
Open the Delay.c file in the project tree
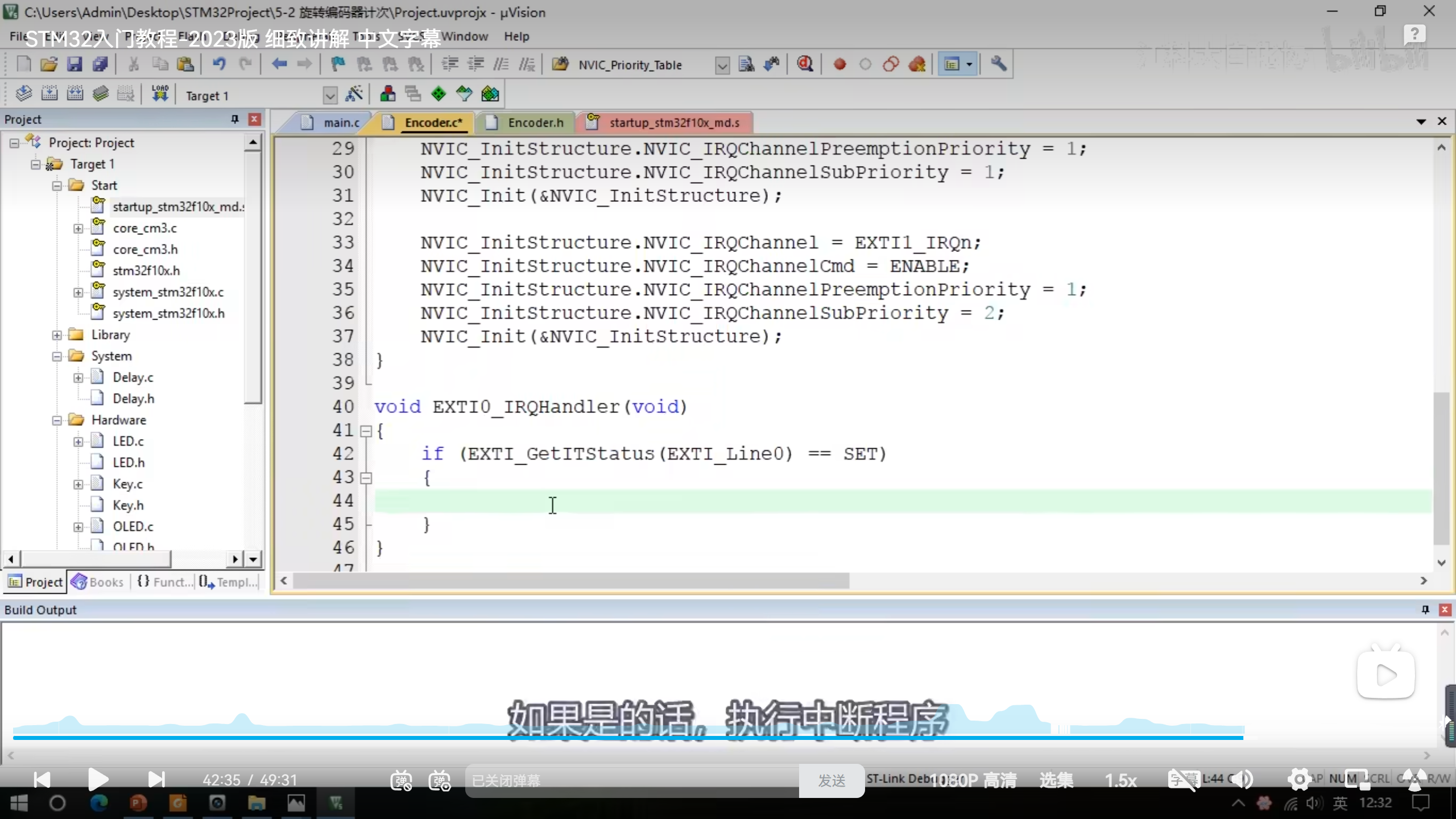(133, 378)
